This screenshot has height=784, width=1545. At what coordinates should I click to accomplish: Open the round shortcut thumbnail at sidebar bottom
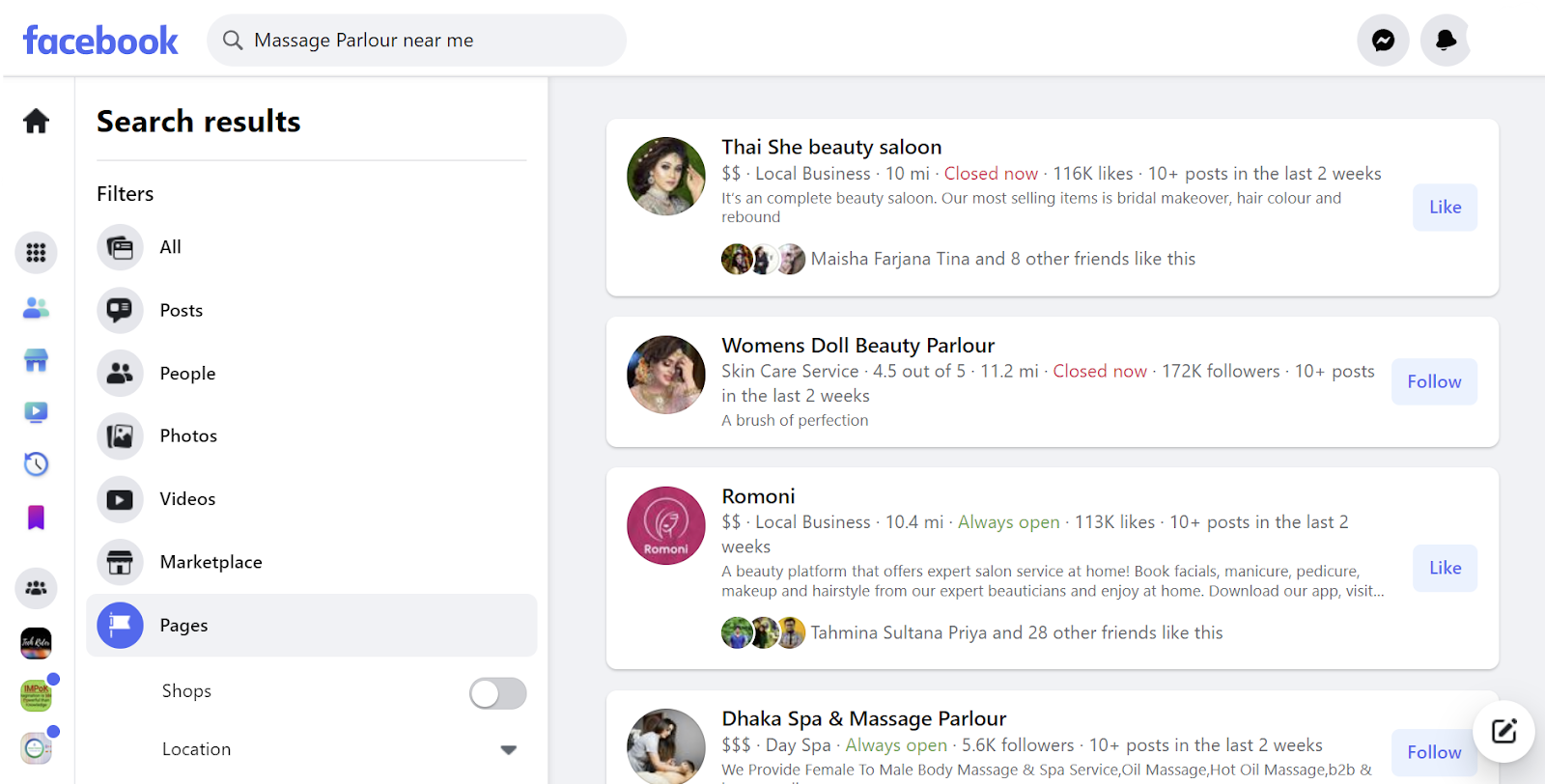tap(36, 747)
